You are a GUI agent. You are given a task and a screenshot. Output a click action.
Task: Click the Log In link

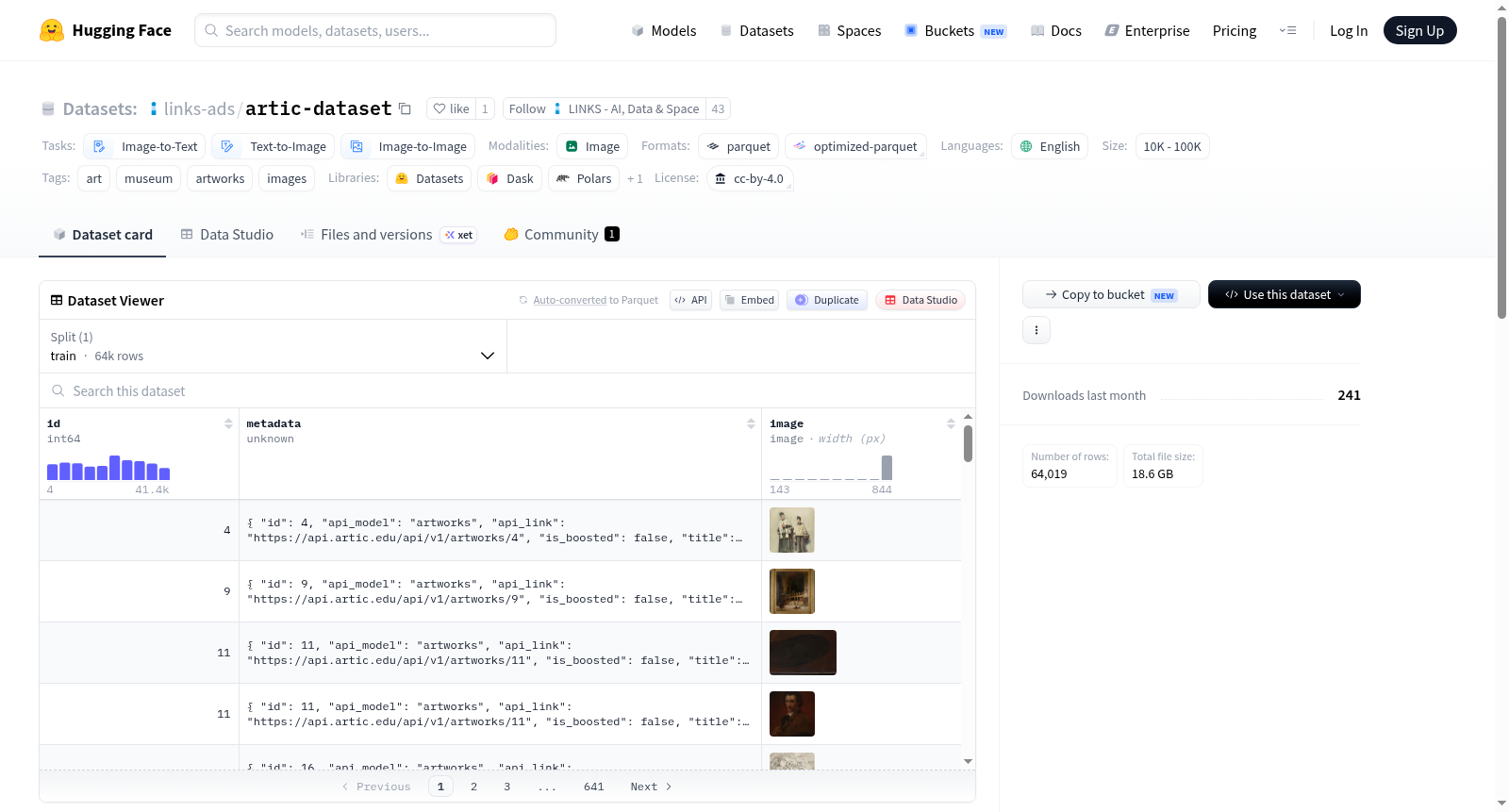tap(1349, 30)
